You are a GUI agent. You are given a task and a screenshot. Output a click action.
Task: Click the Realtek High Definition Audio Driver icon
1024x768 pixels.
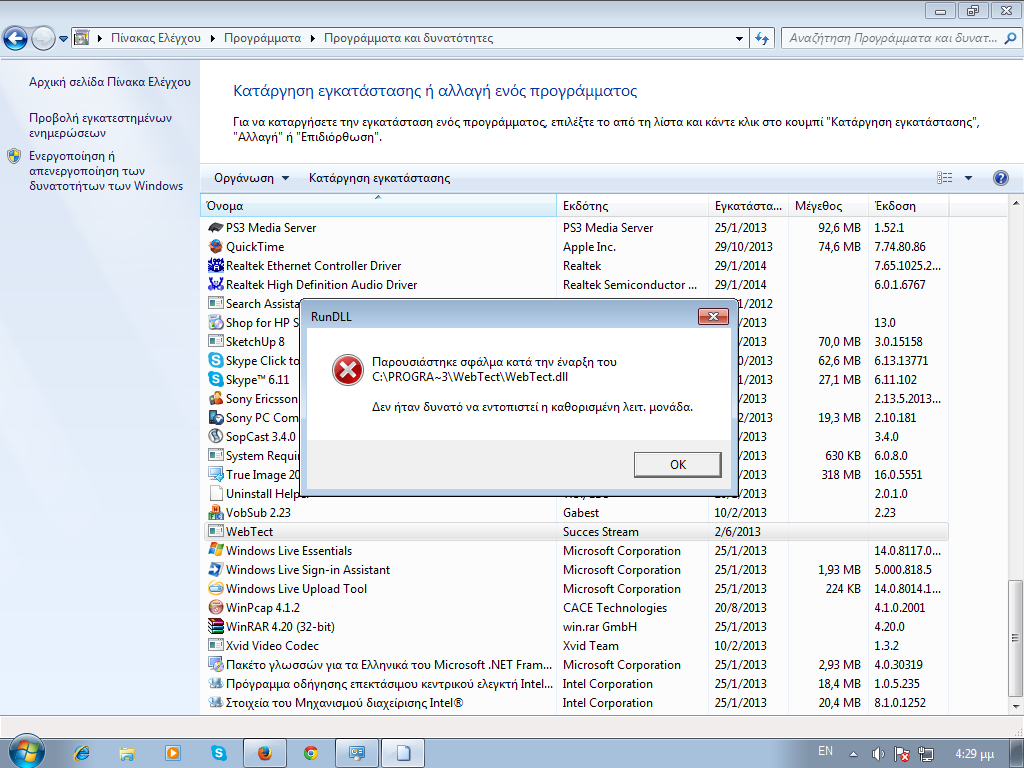coord(216,284)
